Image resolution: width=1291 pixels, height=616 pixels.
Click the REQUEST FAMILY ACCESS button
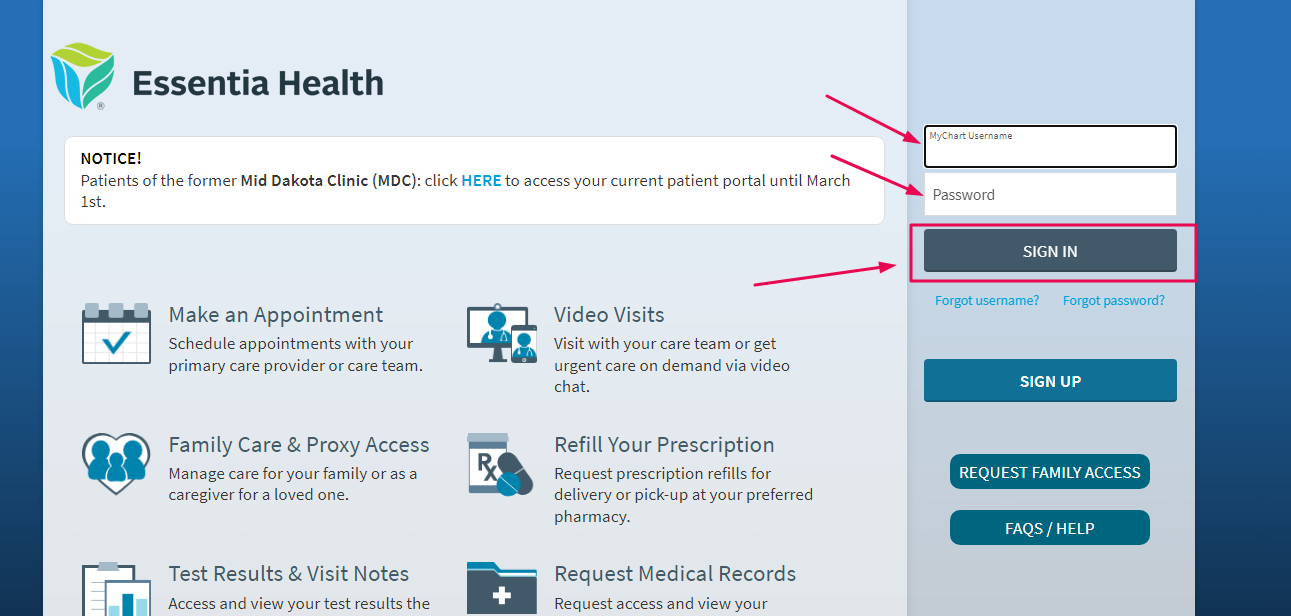1050,472
